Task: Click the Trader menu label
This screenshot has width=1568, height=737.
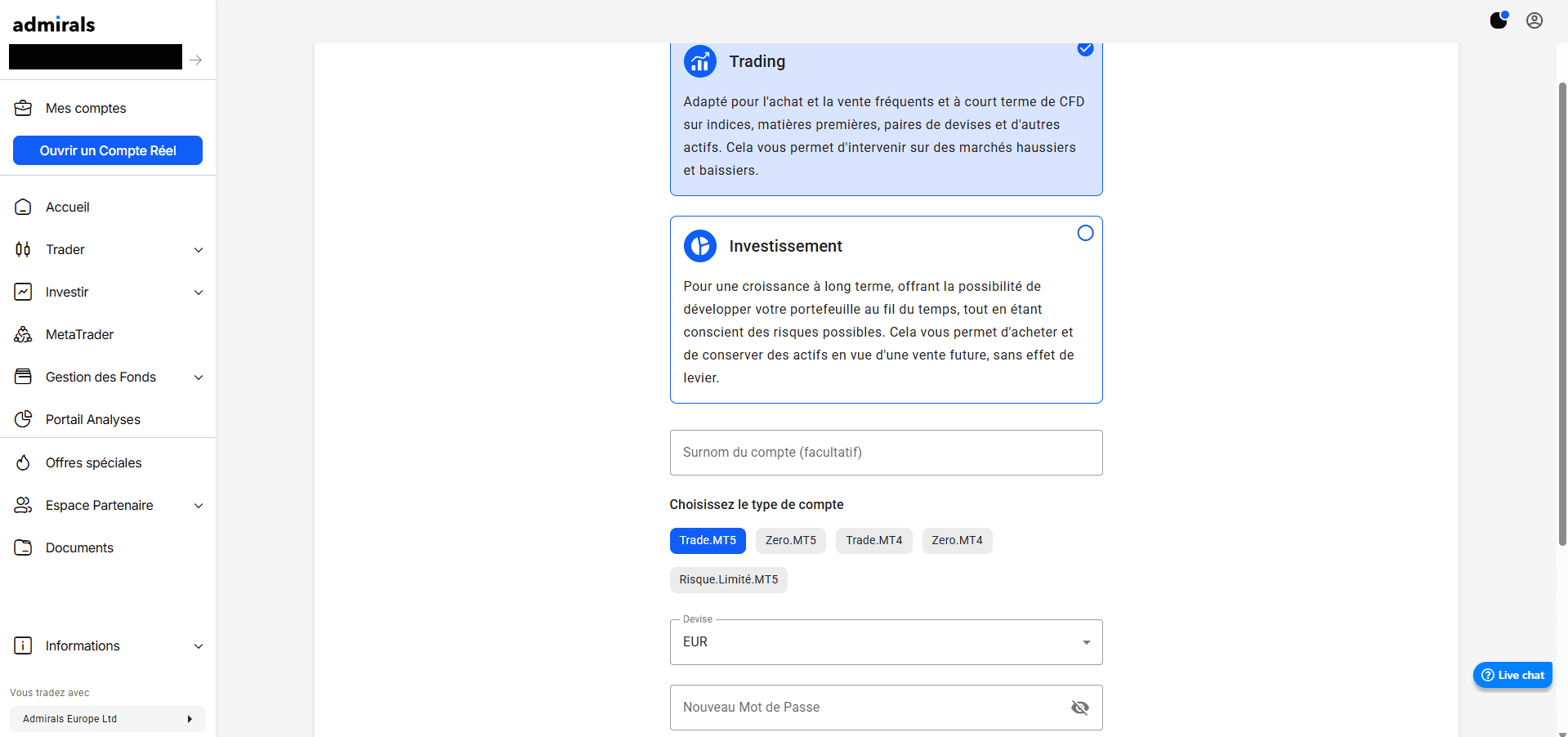Action: pos(65,249)
